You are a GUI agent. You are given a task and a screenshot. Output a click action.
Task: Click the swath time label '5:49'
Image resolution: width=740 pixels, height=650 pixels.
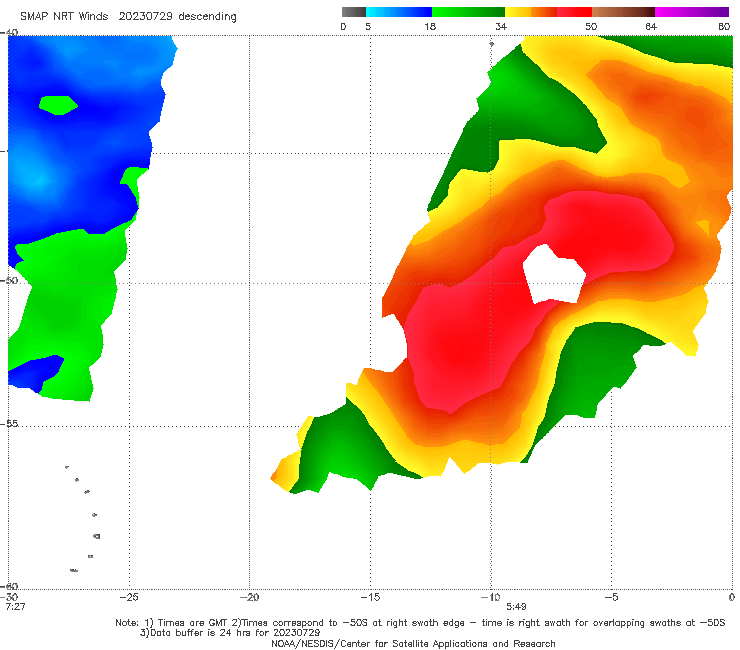[516, 606]
